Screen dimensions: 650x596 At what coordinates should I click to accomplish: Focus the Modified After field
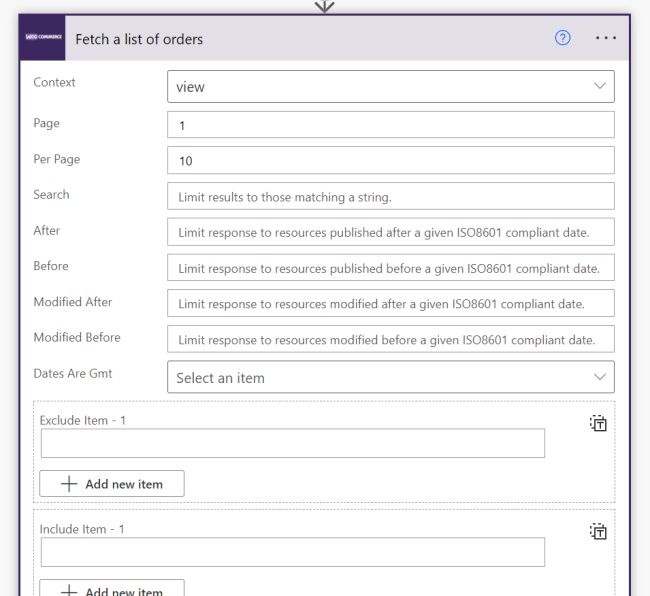(390, 304)
